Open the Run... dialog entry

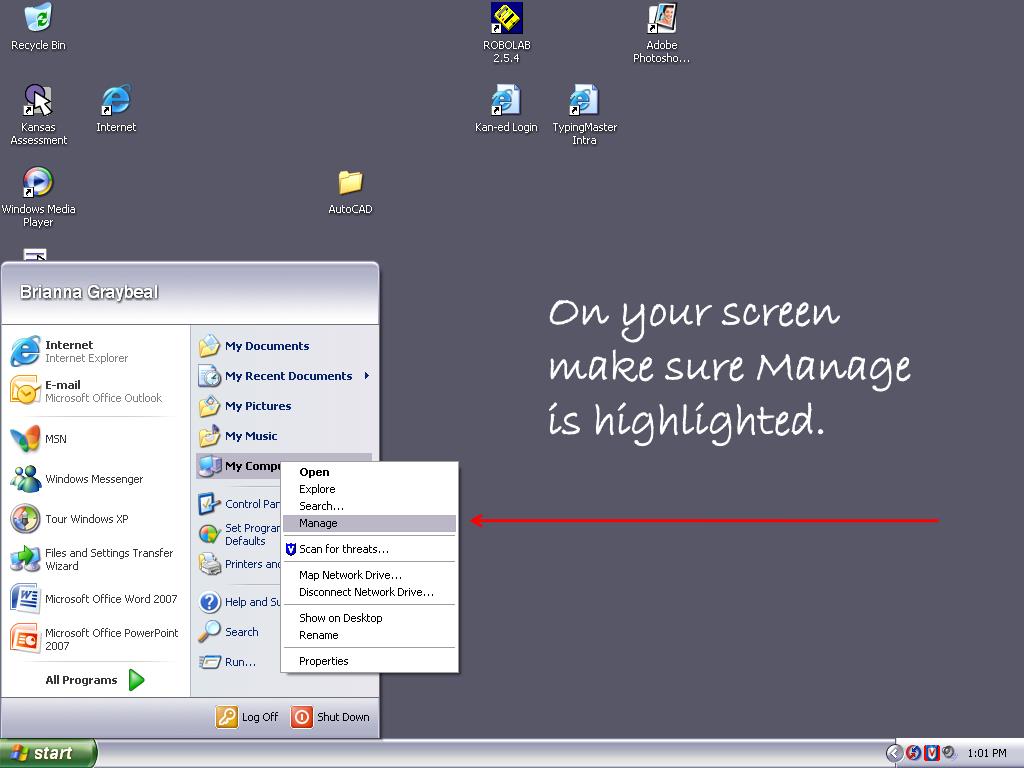click(x=239, y=662)
